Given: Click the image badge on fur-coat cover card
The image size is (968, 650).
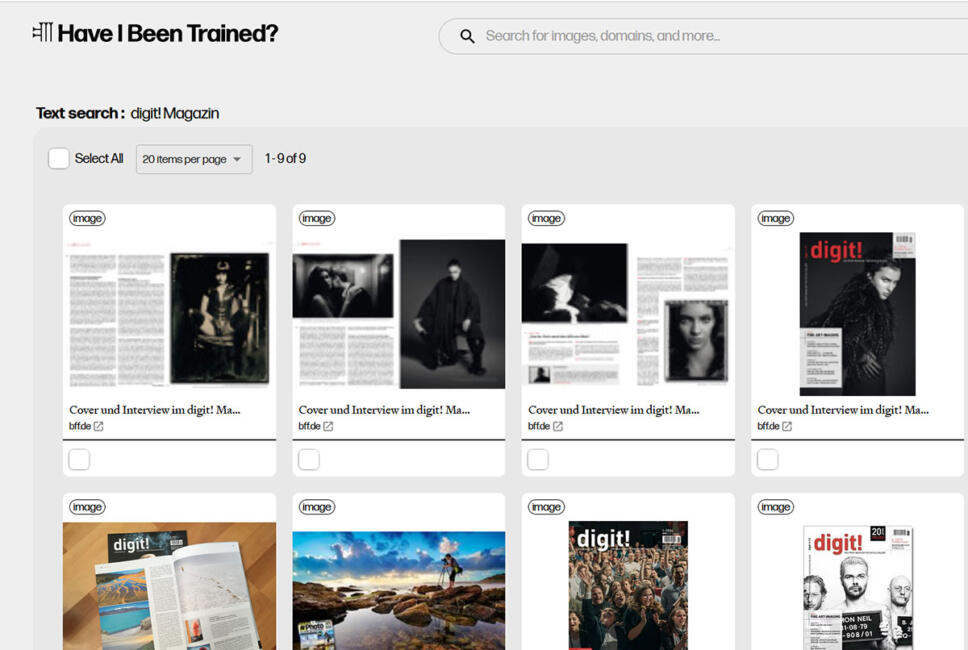Looking at the screenshot, I should [775, 219].
